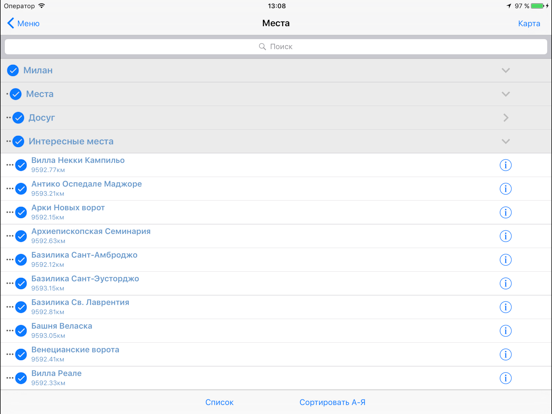Uncheck Базилика Св. Лаврентия

click(x=21, y=307)
